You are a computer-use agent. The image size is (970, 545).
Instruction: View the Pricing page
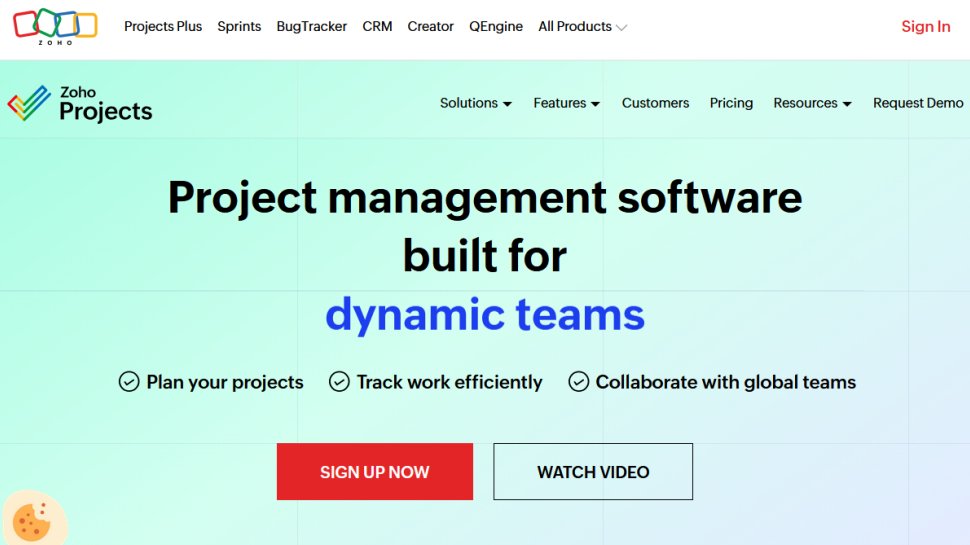731,103
